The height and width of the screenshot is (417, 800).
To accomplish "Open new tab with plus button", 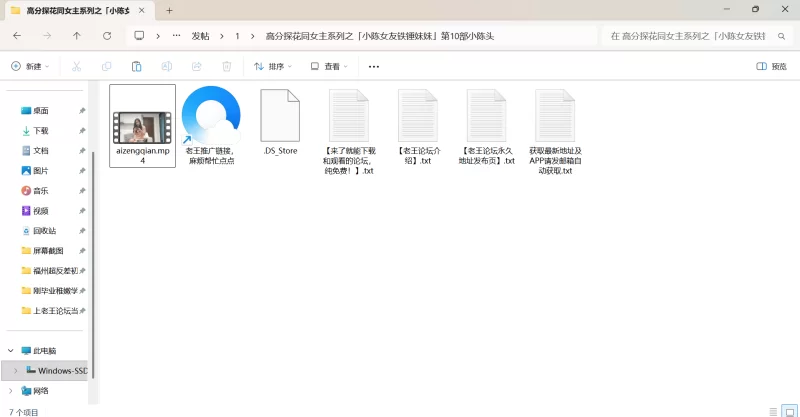I will [169, 10].
